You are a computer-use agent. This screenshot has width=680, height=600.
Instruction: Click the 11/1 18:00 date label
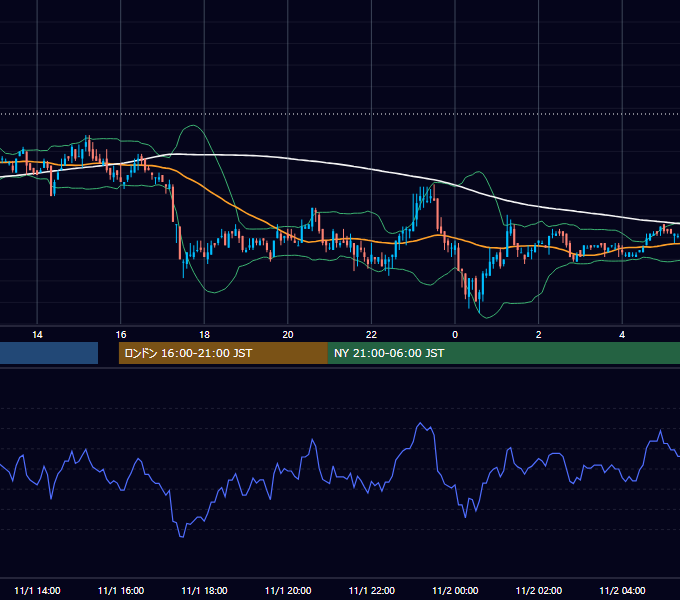point(204,590)
